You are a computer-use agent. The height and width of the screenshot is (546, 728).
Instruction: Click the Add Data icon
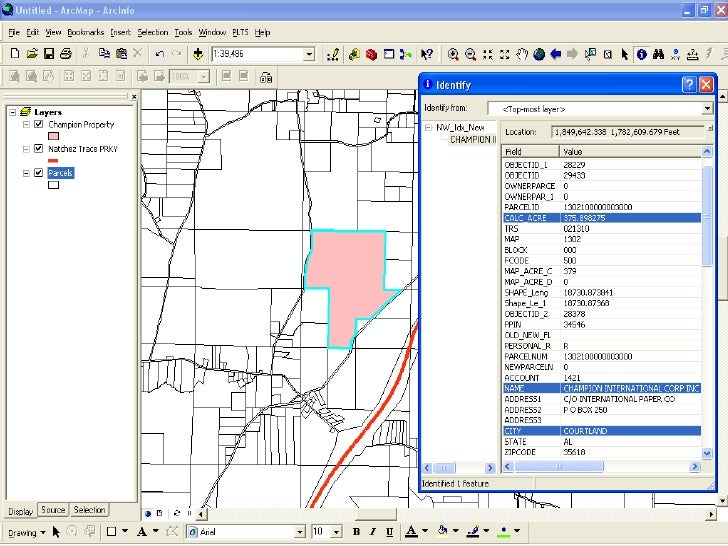[x=198, y=54]
